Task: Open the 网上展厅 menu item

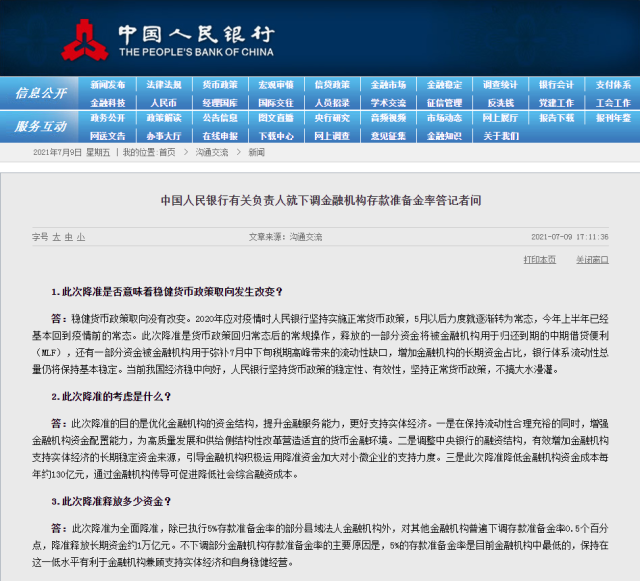Action: point(500,118)
